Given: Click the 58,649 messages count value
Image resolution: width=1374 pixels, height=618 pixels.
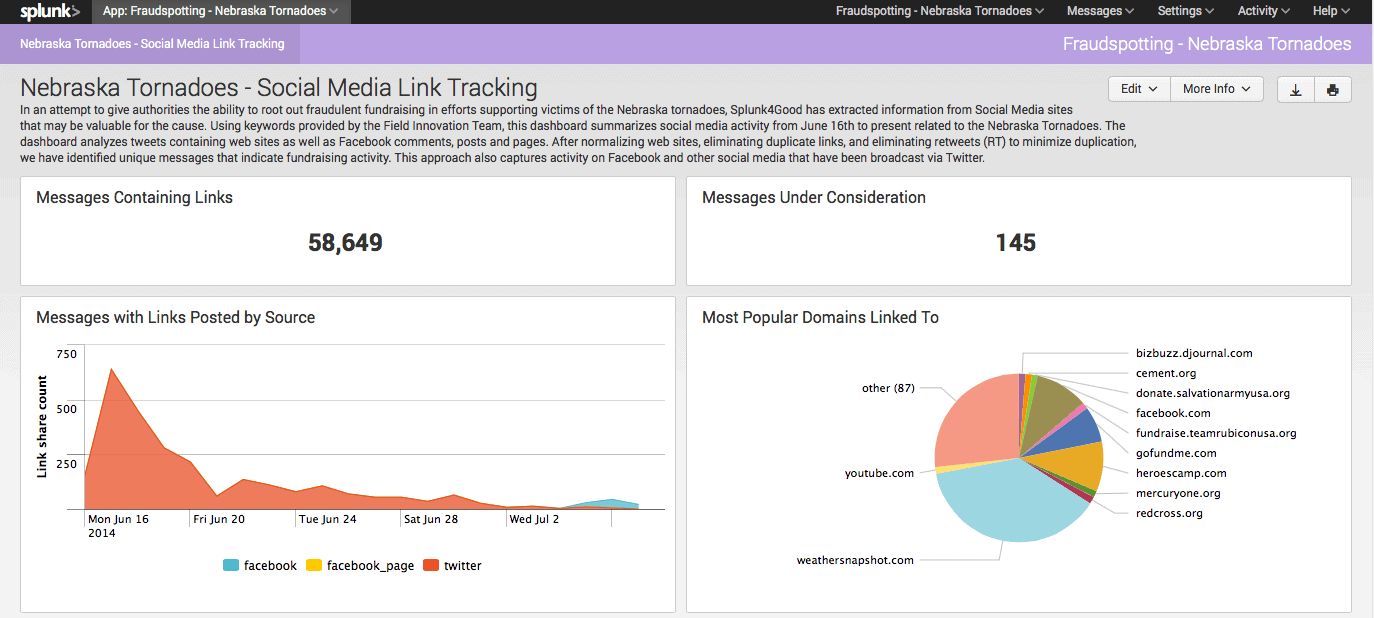Looking at the screenshot, I should [x=346, y=243].
